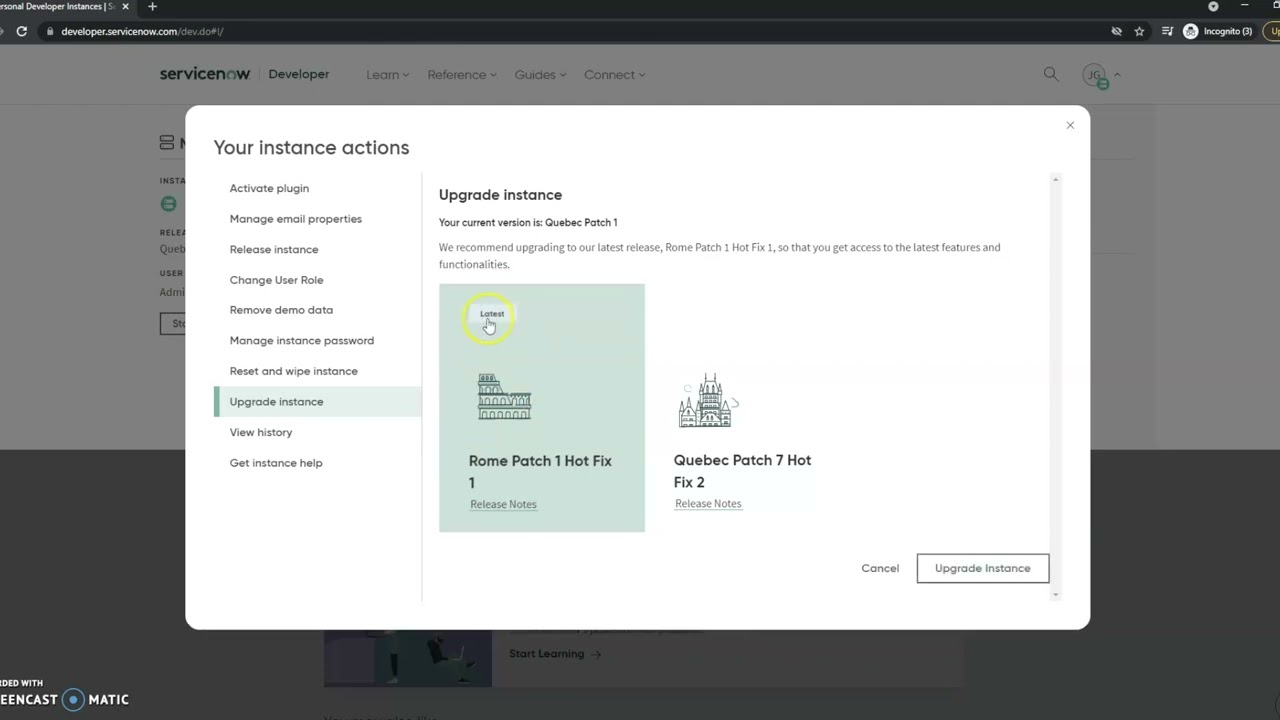Click Start Learning link
This screenshot has height=720, width=1280.
555,654
